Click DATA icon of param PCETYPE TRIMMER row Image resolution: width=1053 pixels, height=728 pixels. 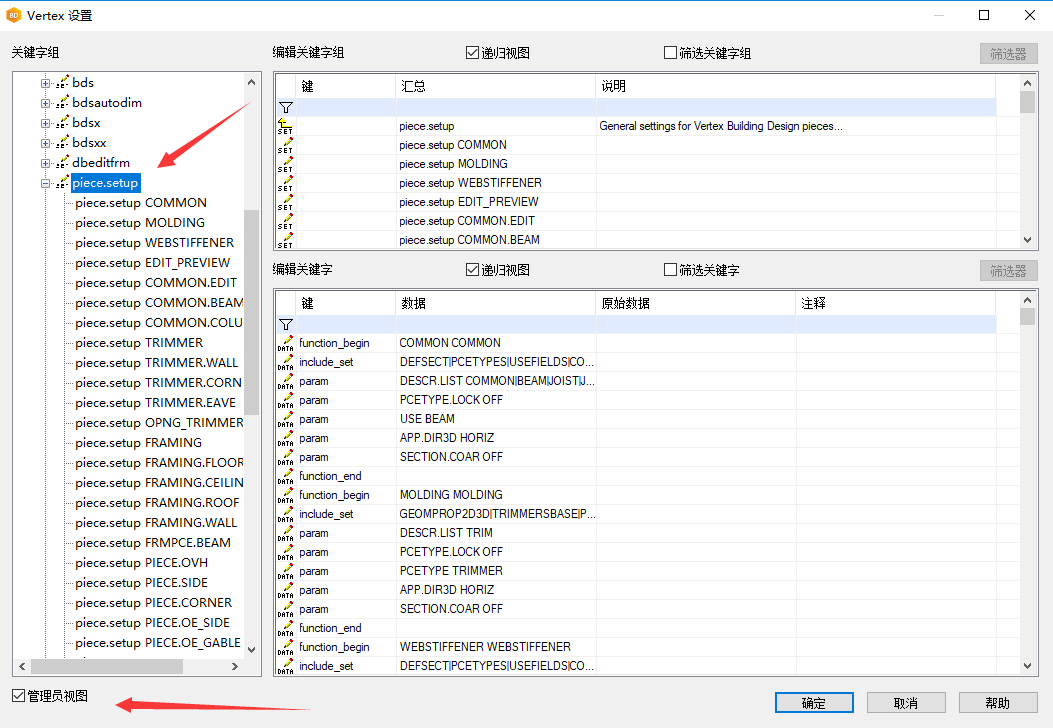pos(285,571)
